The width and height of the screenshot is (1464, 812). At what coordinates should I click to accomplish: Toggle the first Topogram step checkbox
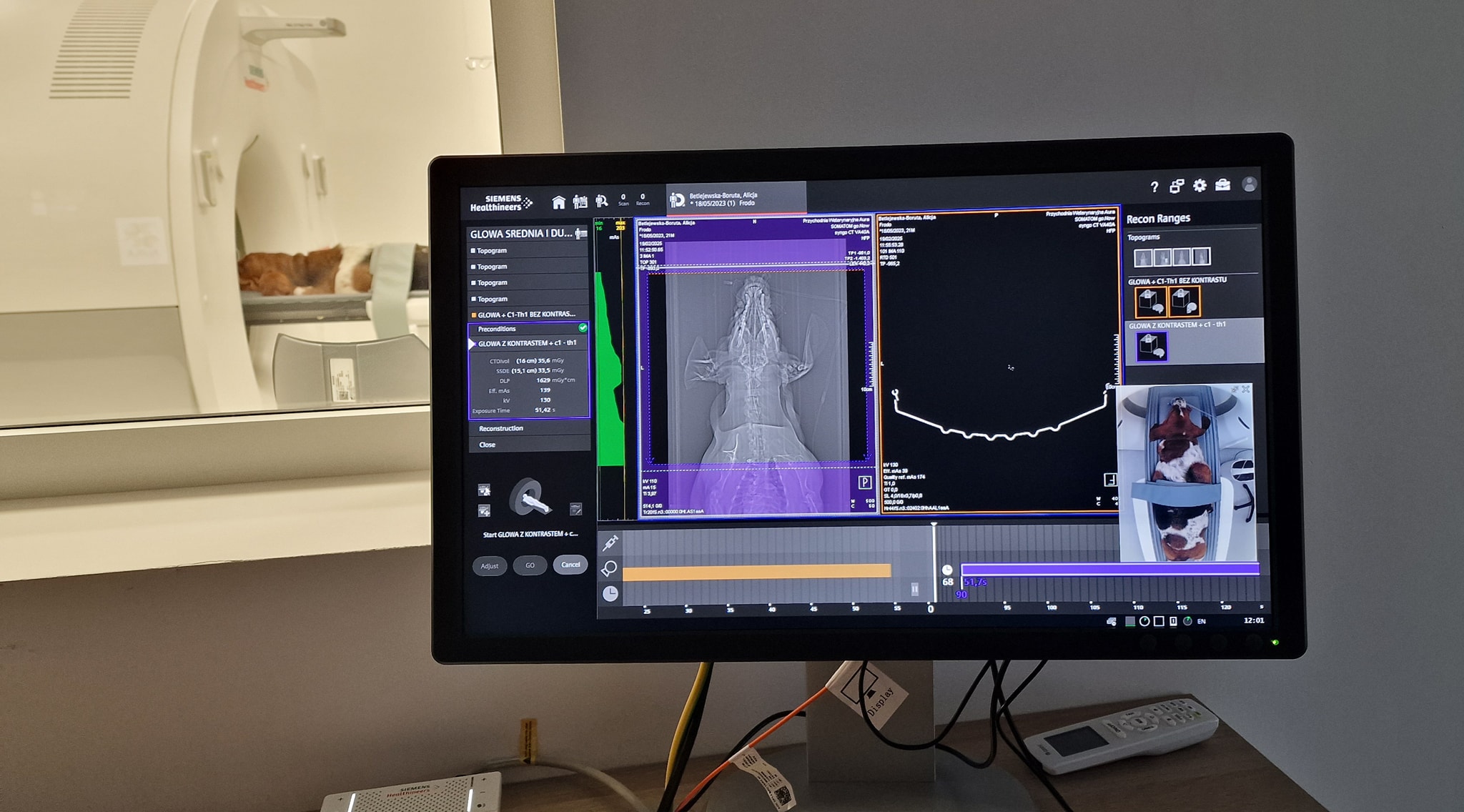tap(473, 251)
